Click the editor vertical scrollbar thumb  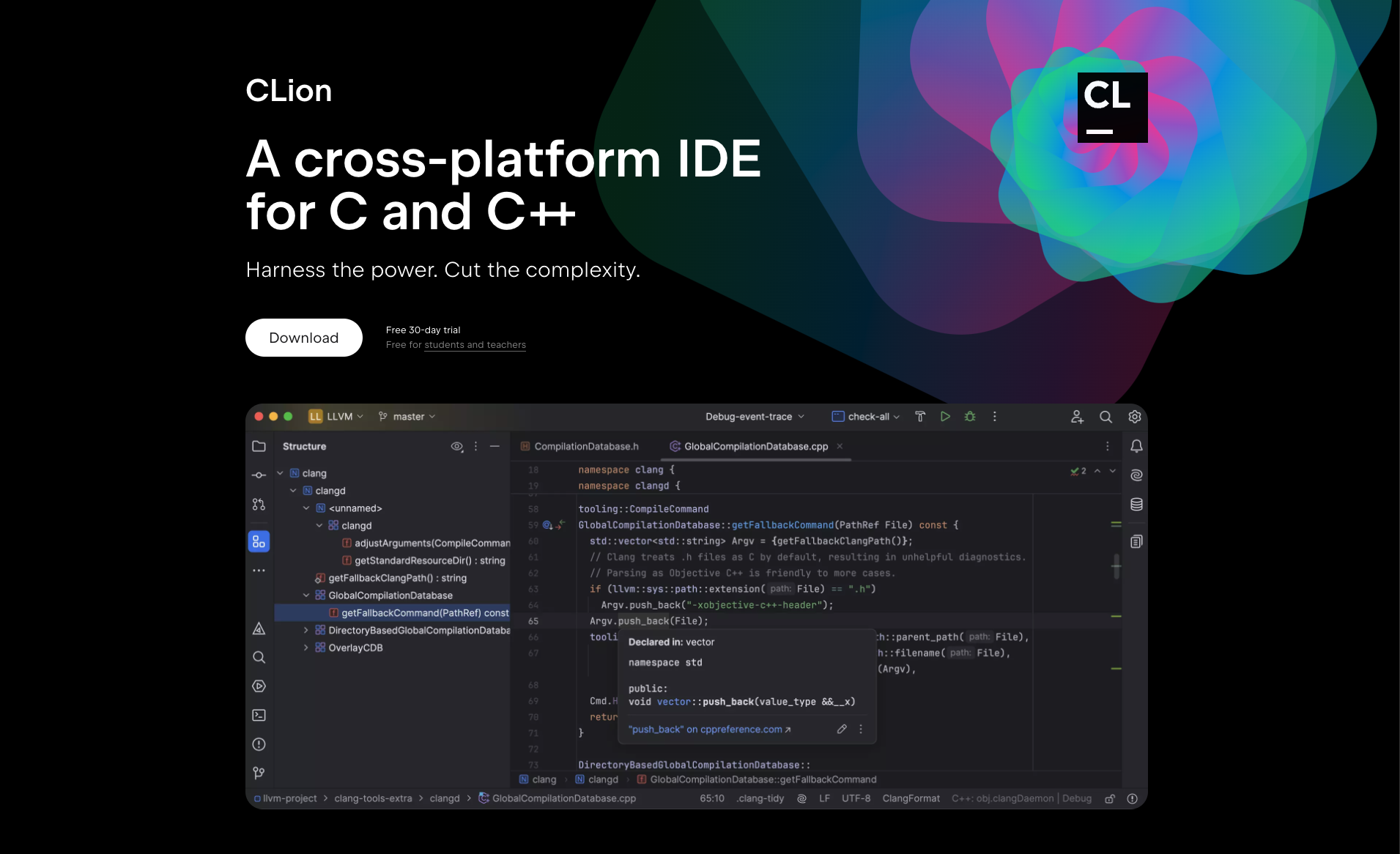tap(1116, 565)
